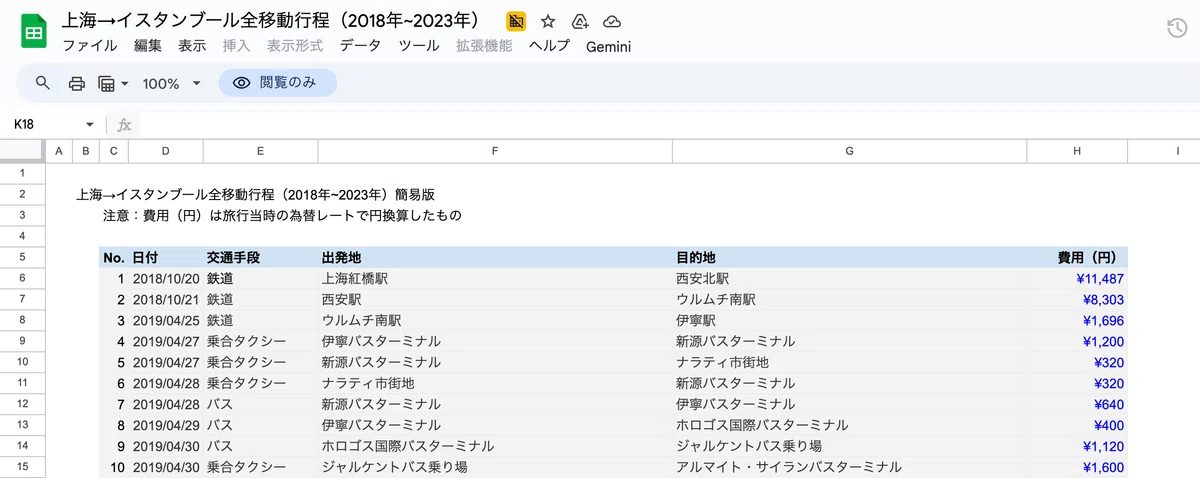The image size is (1200, 478).
Task: Click the hidden-toolbar badge next to title
Action: [516, 21]
